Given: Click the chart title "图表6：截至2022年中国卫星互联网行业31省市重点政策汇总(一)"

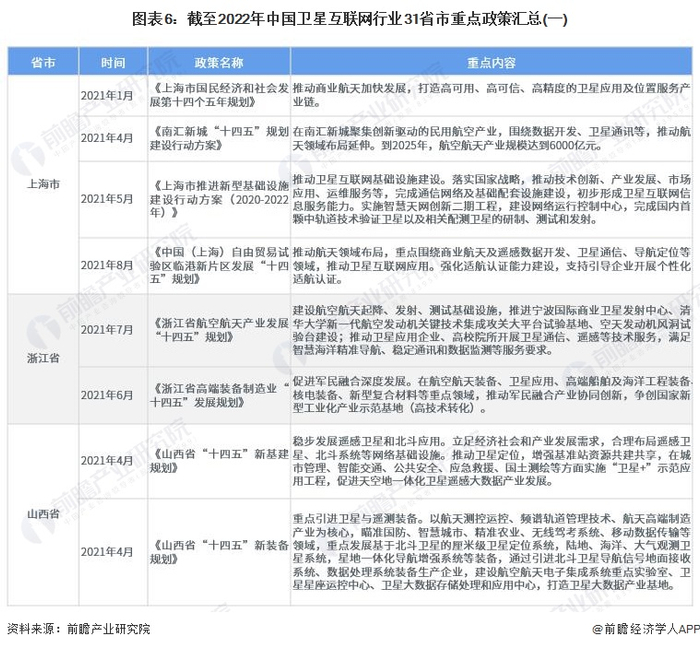Looking at the screenshot, I should [x=350, y=19].
